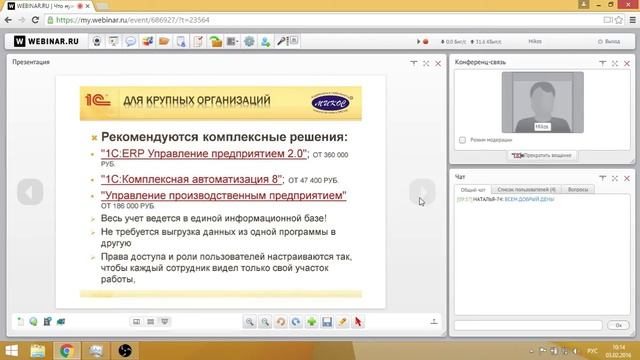Open the settings gear icon
The width and height of the screenshot is (640, 360).
pyautogui.click(x=249, y=41)
